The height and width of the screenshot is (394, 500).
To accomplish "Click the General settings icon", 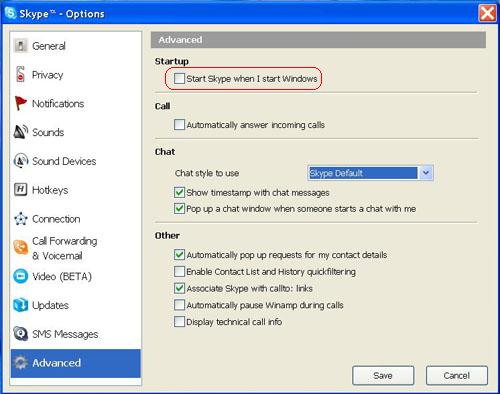I will 21,46.
